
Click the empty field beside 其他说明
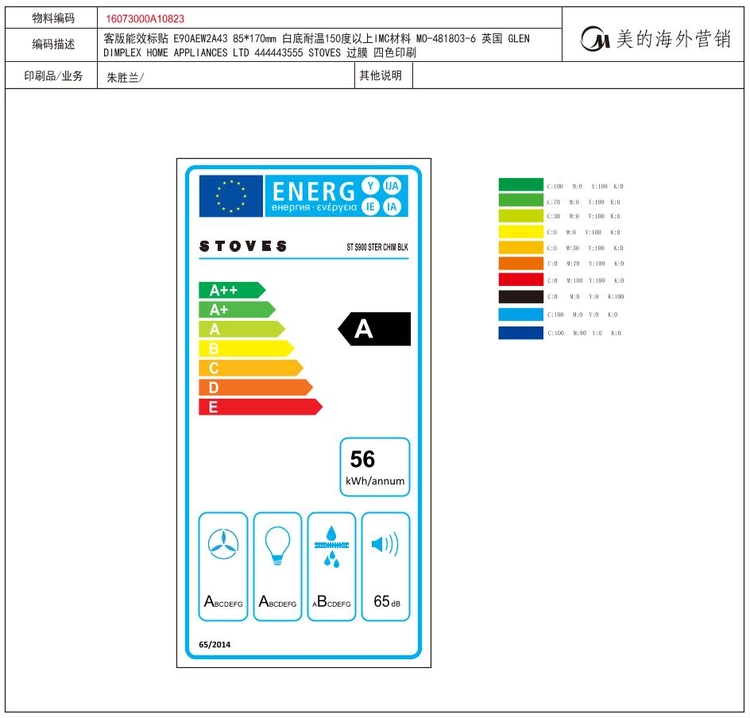pos(578,75)
